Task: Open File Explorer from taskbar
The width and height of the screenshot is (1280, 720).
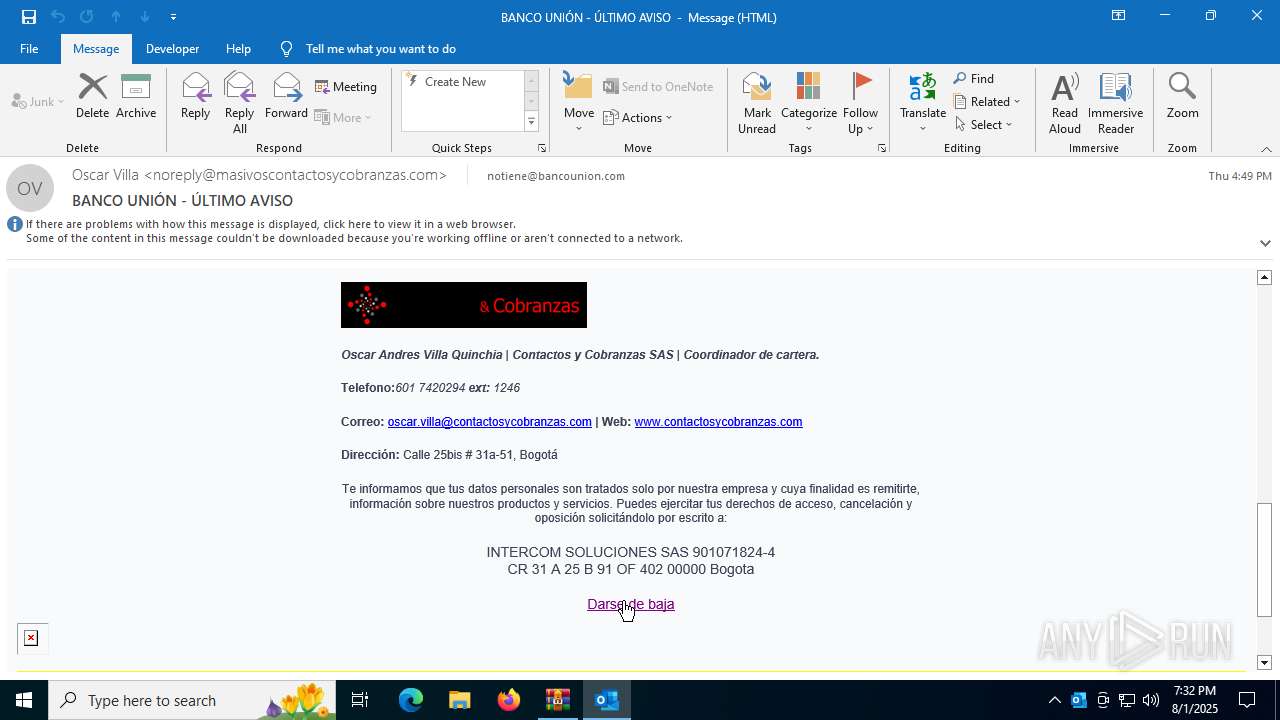Action: pos(459,700)
